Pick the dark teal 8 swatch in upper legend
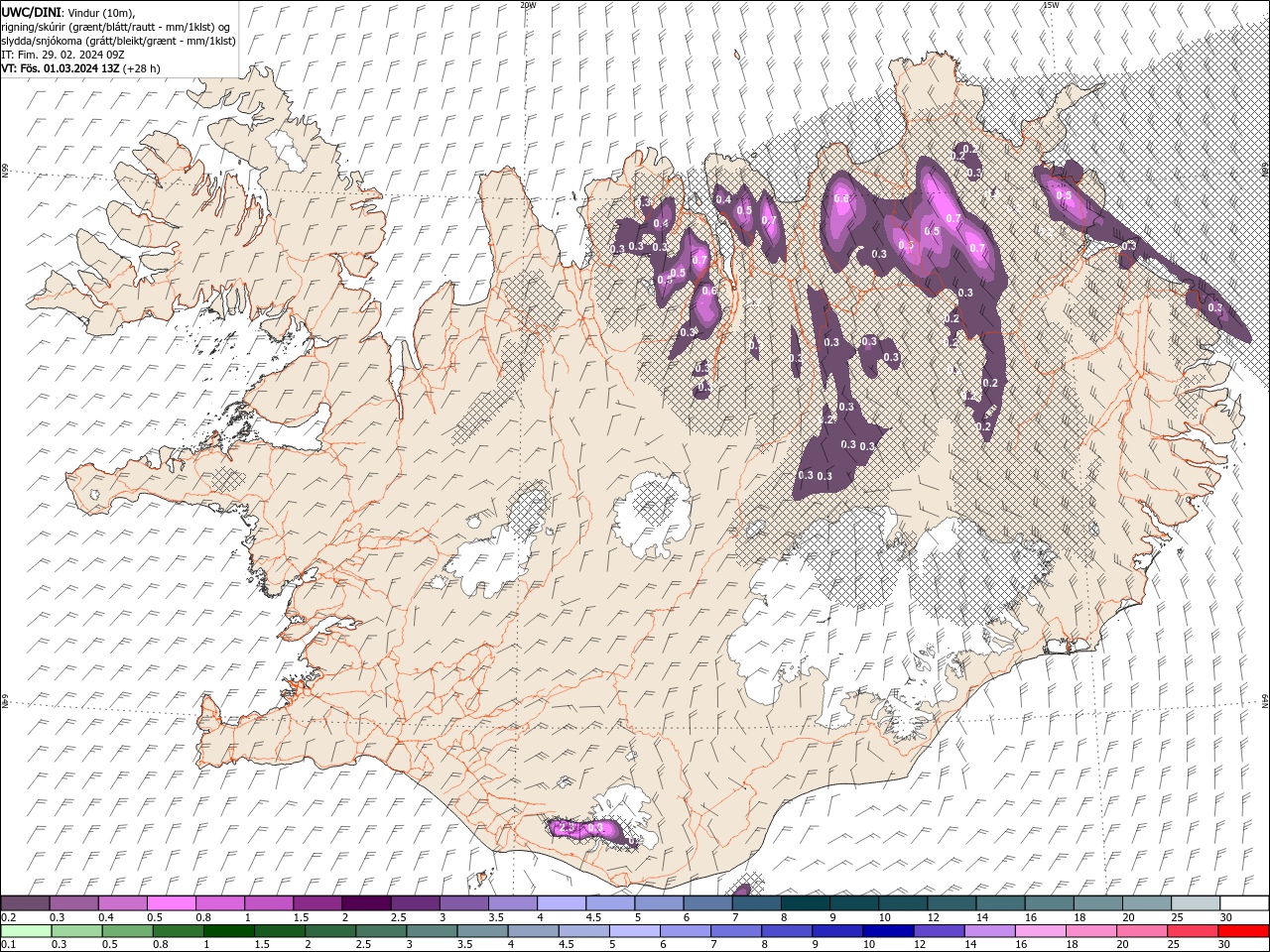This screenshot has height=952, width=1270. 805,903
